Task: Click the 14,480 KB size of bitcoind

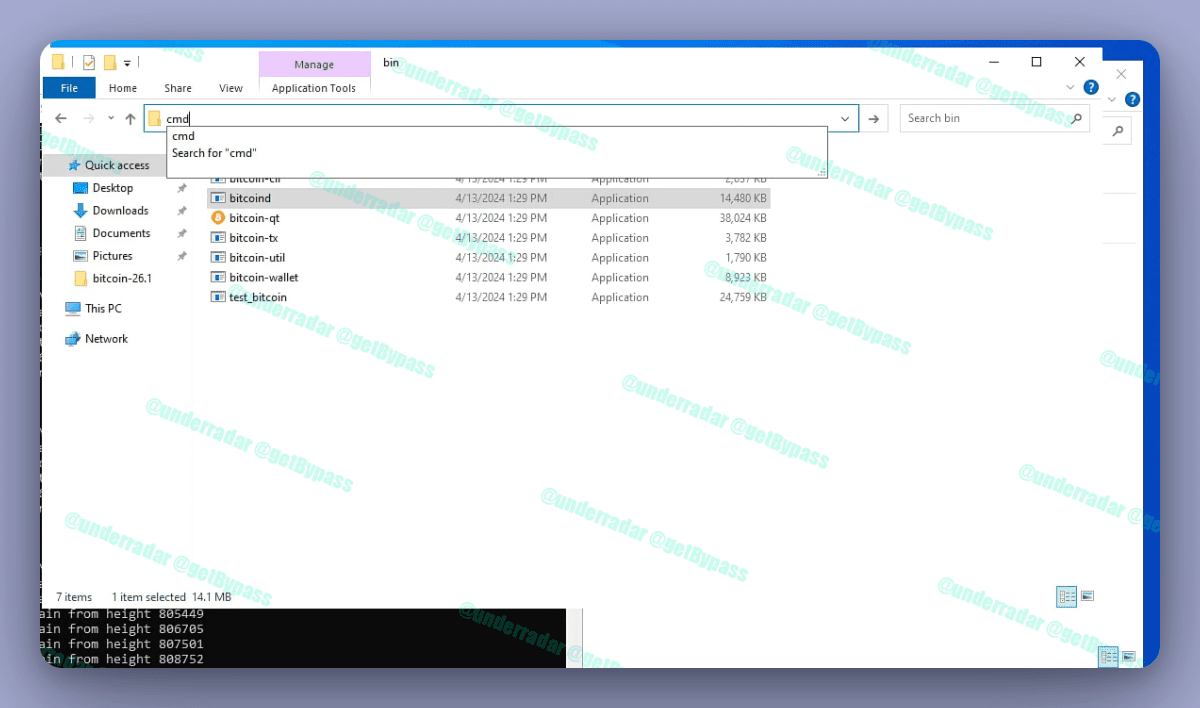Action: [743, 198]
